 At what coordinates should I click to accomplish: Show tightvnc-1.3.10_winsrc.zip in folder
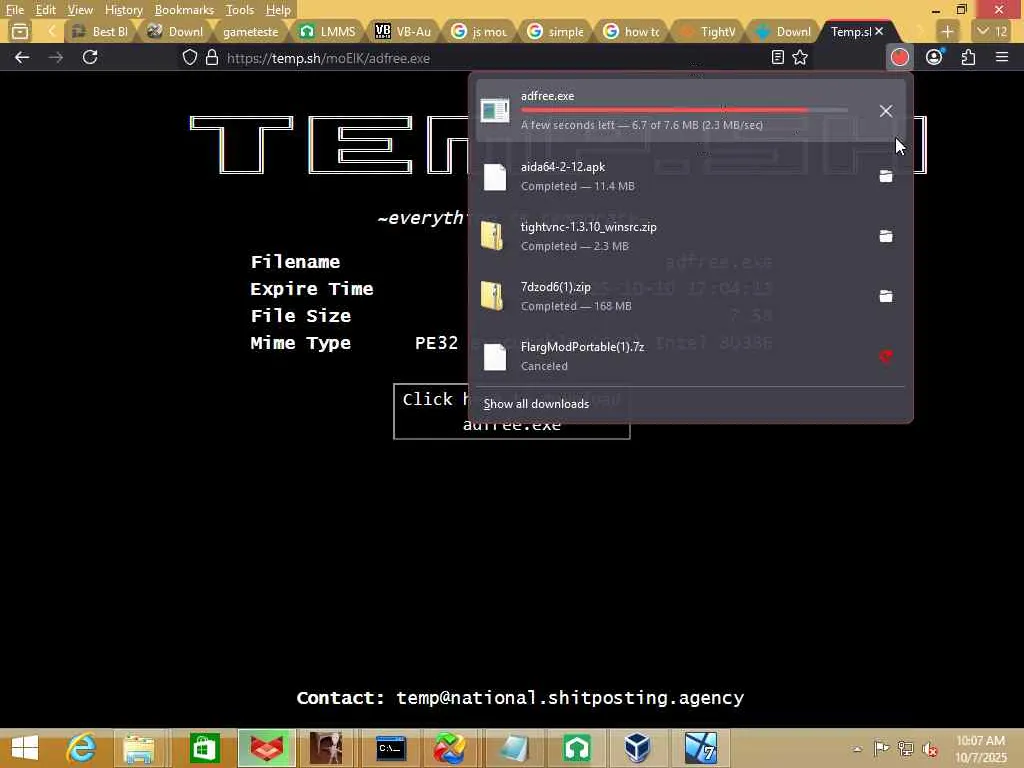886,236
